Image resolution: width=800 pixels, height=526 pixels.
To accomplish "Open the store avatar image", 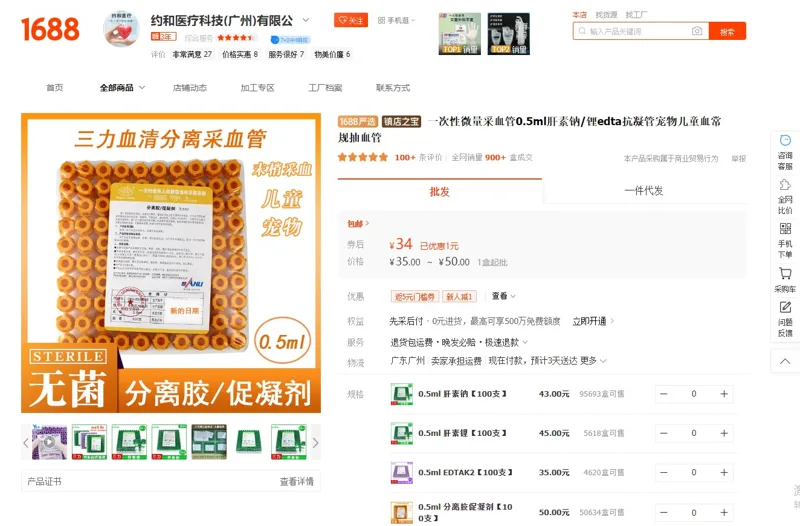I will [121, 29].
